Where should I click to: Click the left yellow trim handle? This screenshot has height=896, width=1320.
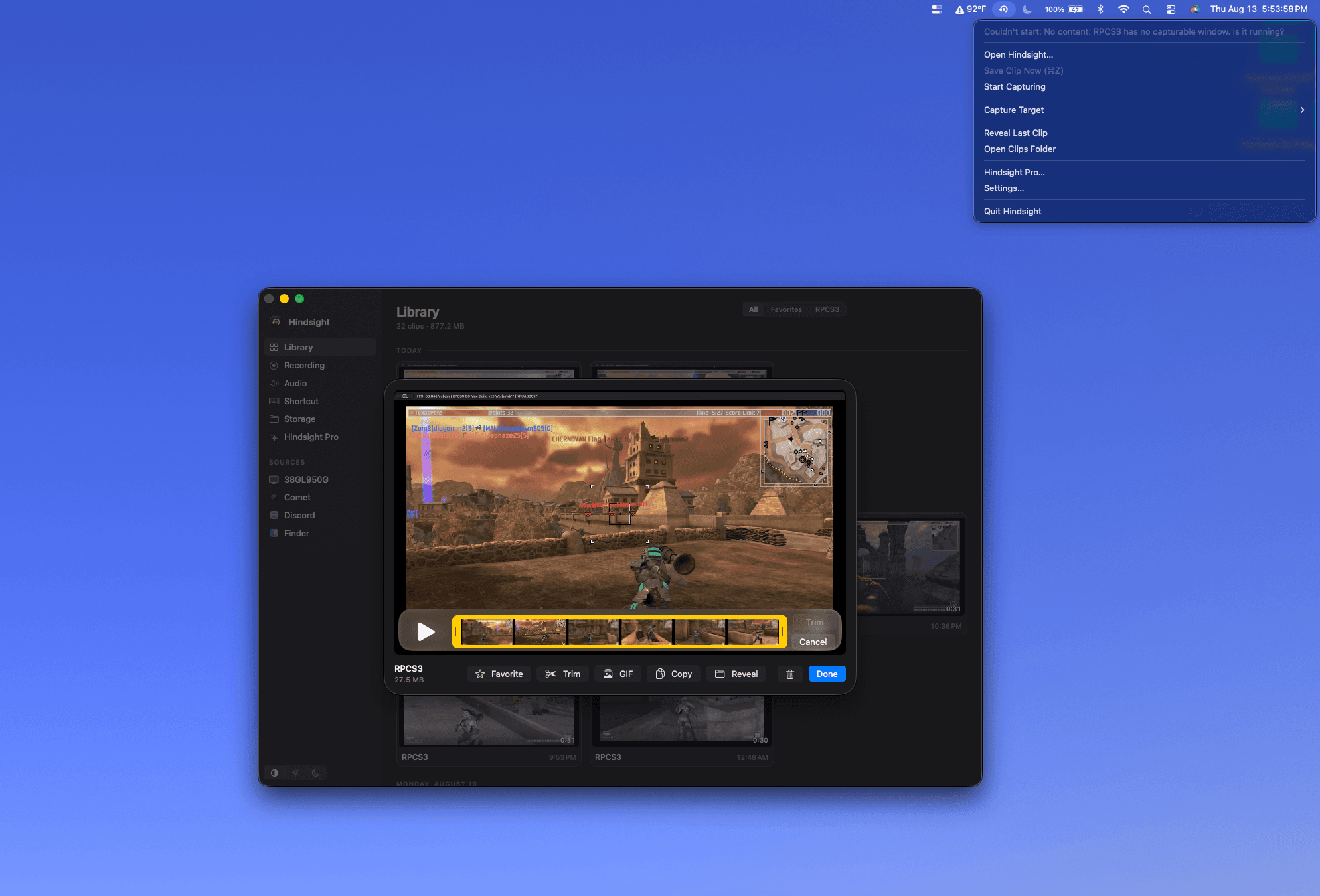pos(456,632)
